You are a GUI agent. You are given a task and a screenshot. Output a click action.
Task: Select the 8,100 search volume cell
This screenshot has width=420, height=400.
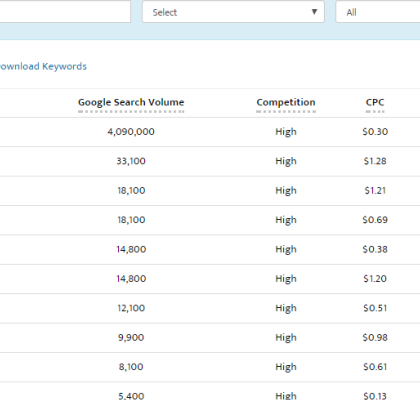pos(131,367)
